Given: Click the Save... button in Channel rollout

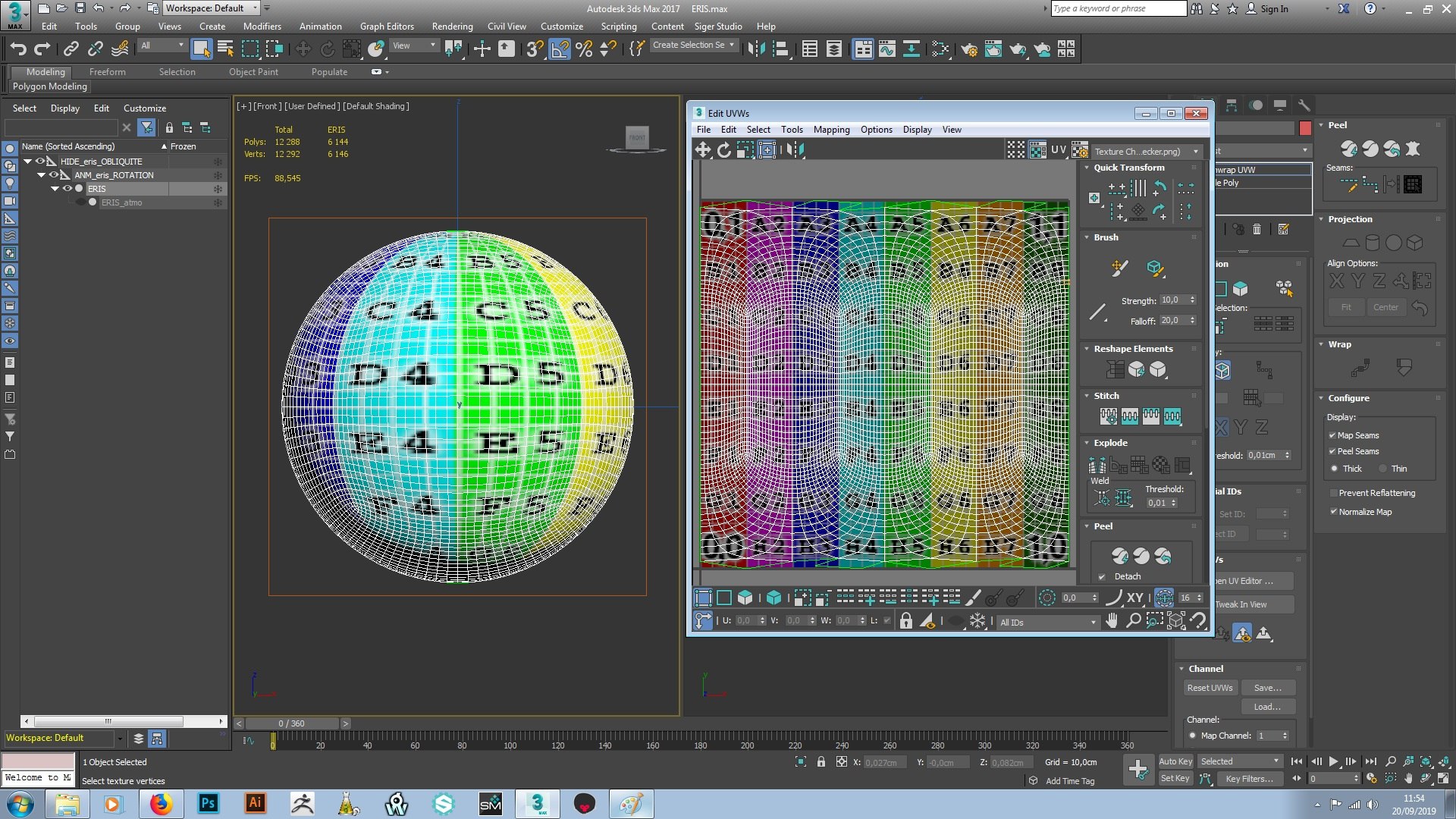Looking at the screenshot, I should click(1267, 688).
